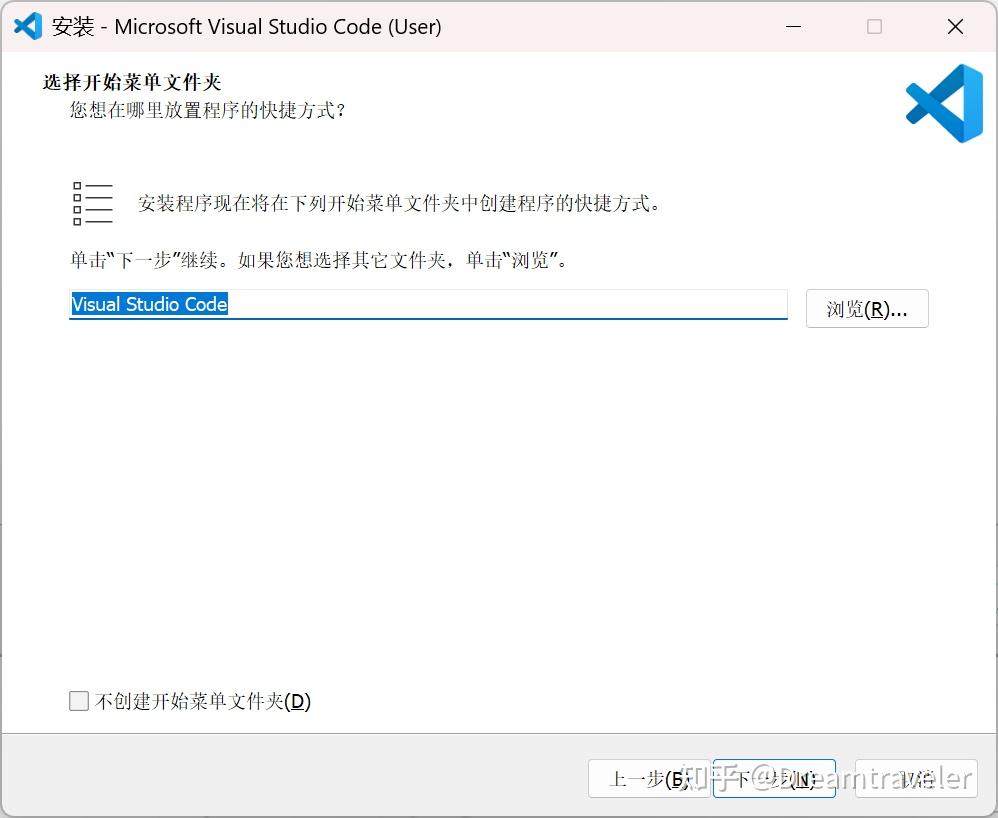Proceed to next step of the setup wizard
Image resolution: width=998 pixels, height=818 pixels.
click(x=775, y=778)
